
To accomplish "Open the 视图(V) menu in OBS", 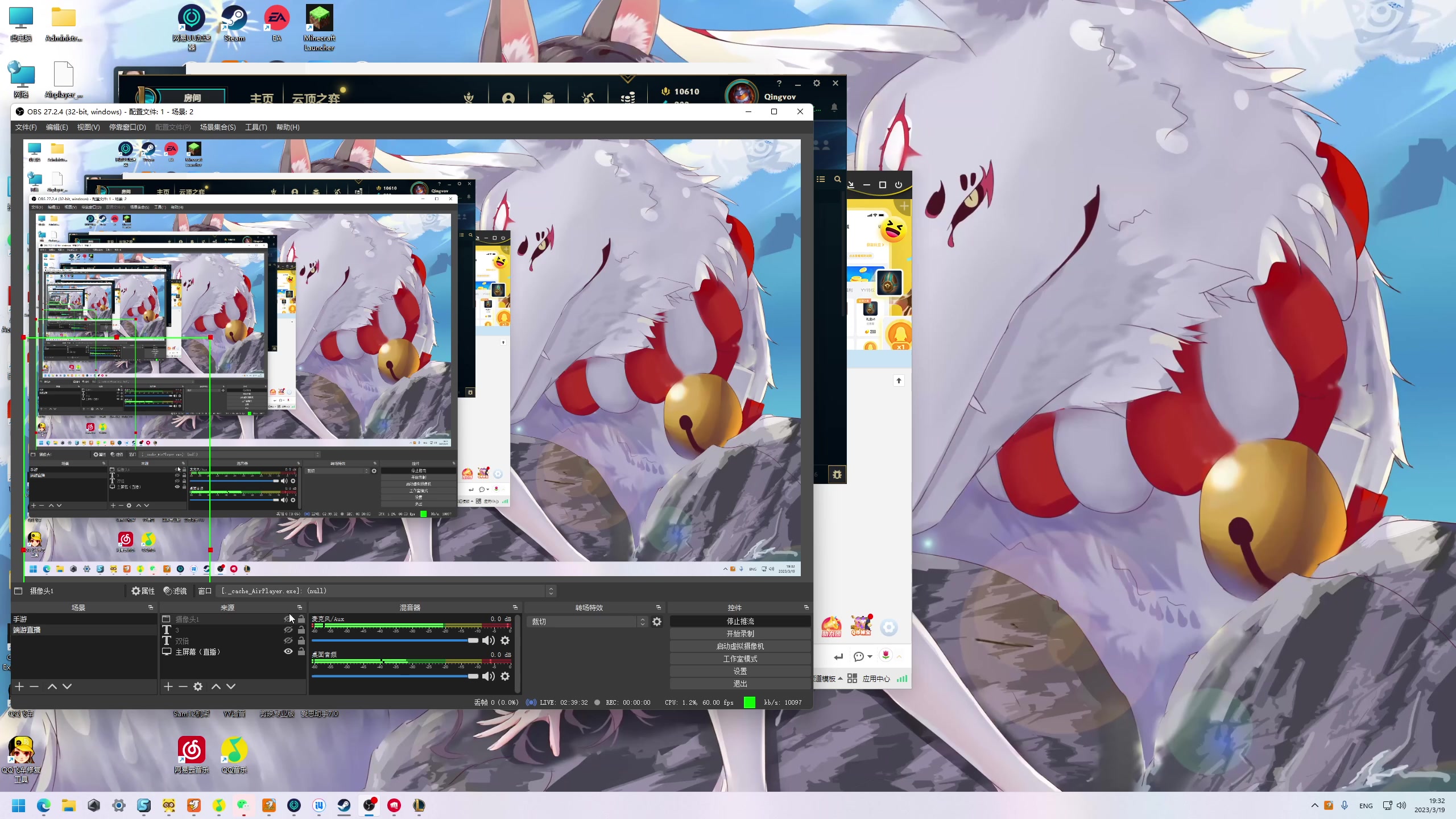I will click(x=88, y=127).
